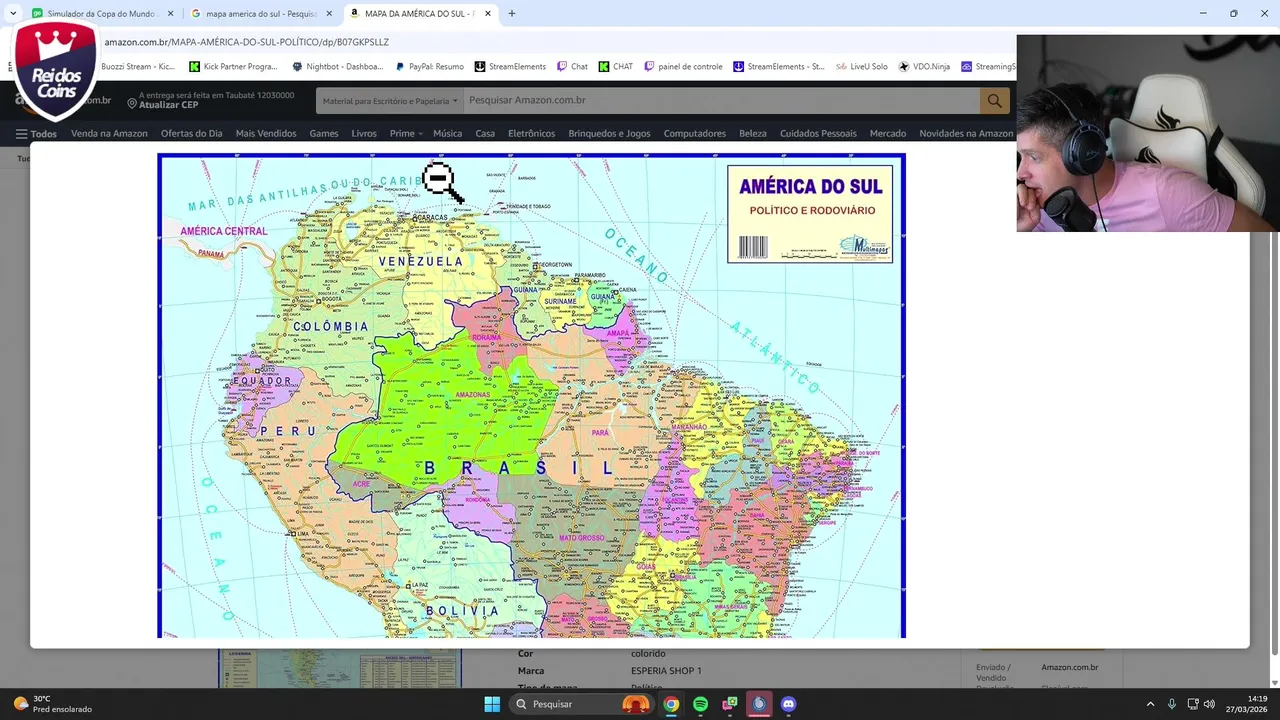Open the weather widget showing 30°C
The image size is (1280, 720).
click(x=52, y=704)
